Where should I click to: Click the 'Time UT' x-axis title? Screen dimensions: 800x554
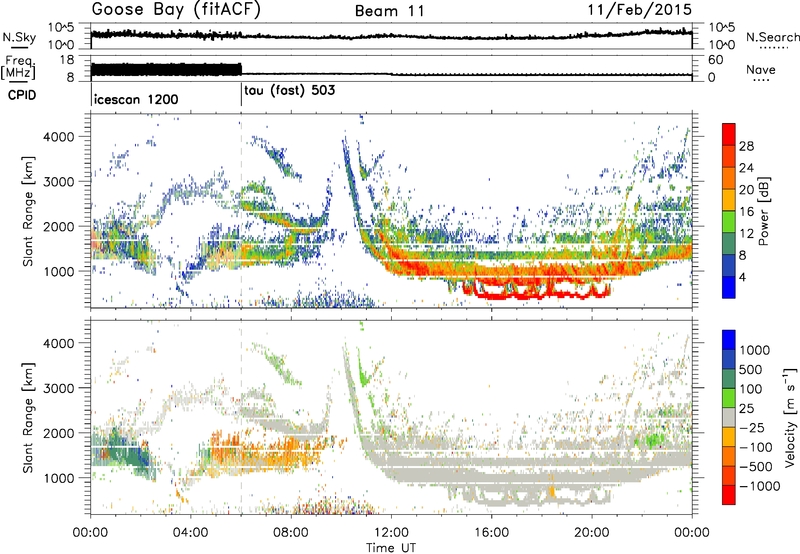[391, 548]
